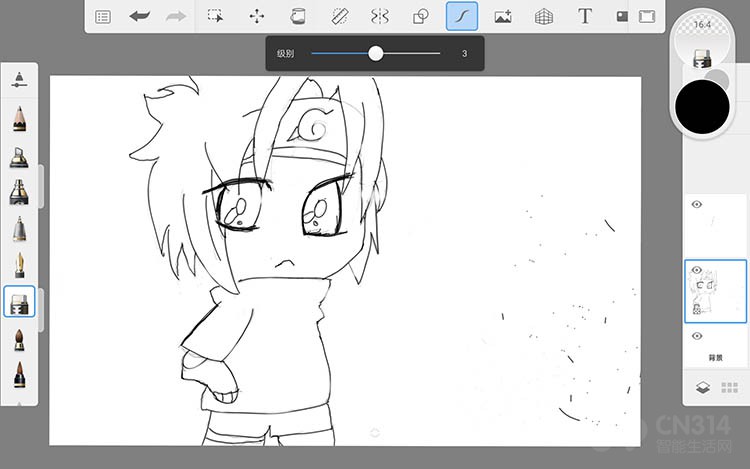Image resolution: width=750 pixels, height=469 pixels.
Task: Select the Fill bucket tool
Action: 298,16
